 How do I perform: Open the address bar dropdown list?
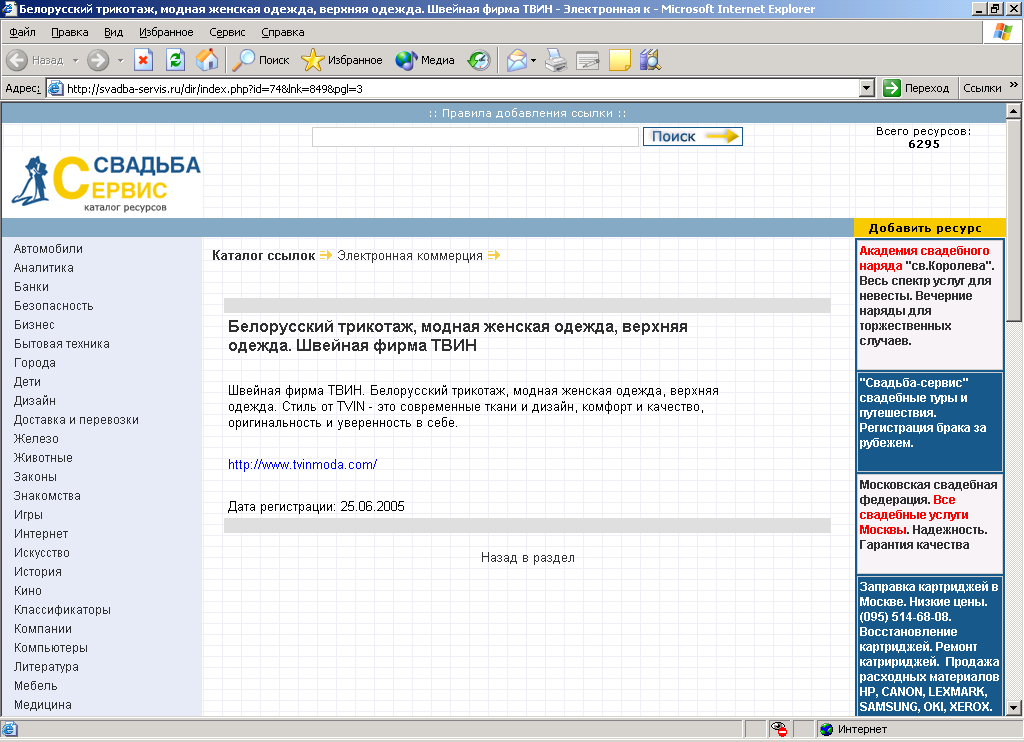[x=867, y=88]
